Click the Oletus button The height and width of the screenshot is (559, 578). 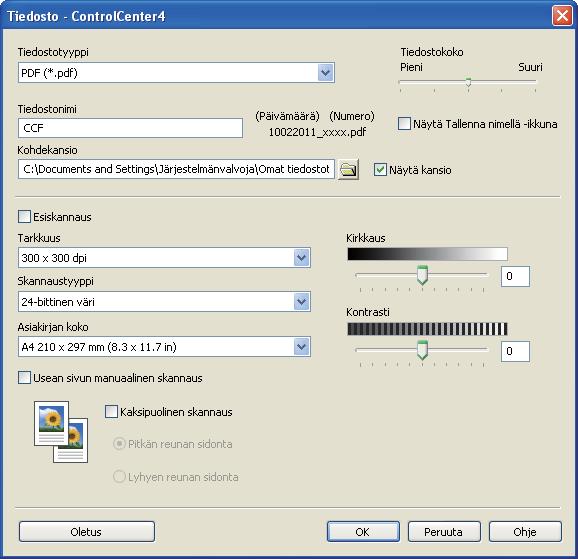point(87,532)
